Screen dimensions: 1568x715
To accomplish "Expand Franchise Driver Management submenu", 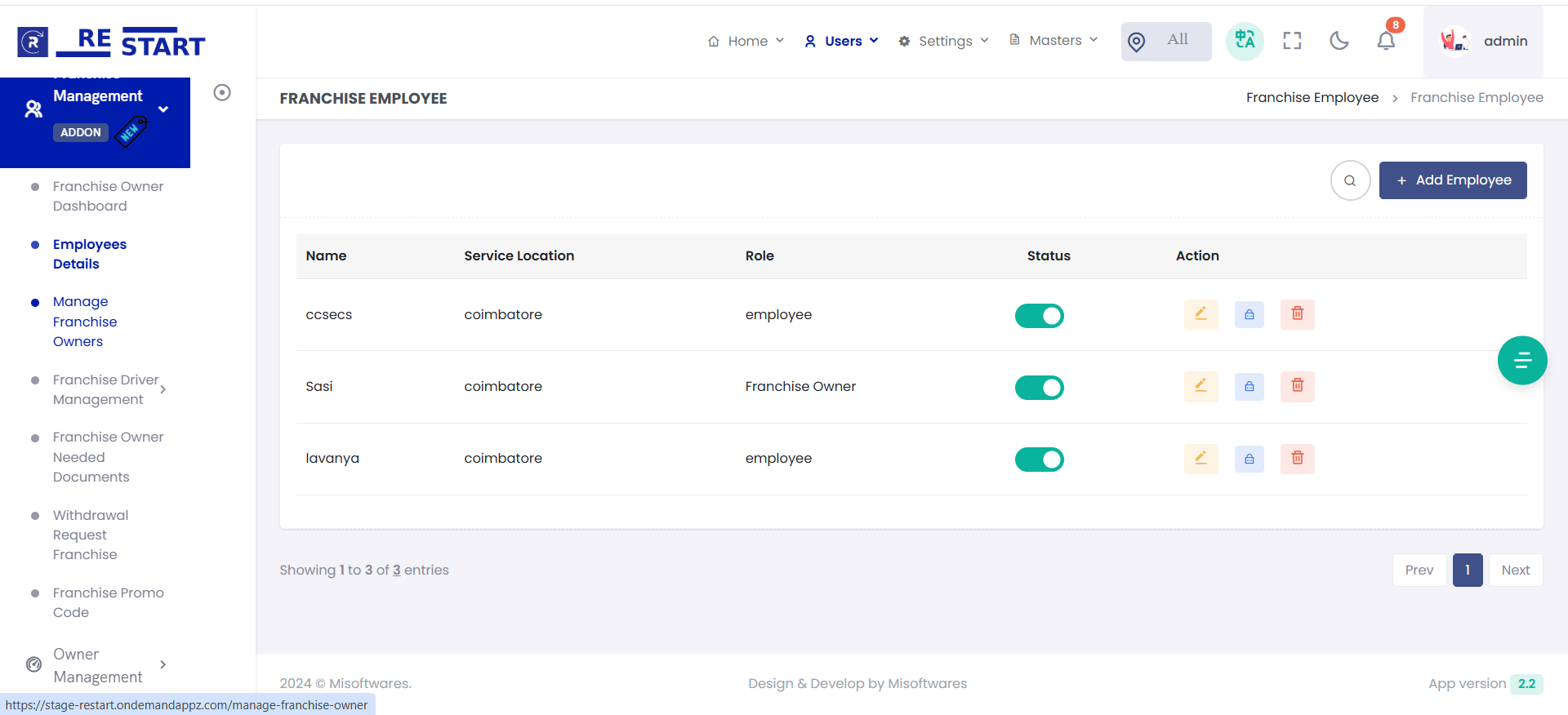I will pos(106,389).
